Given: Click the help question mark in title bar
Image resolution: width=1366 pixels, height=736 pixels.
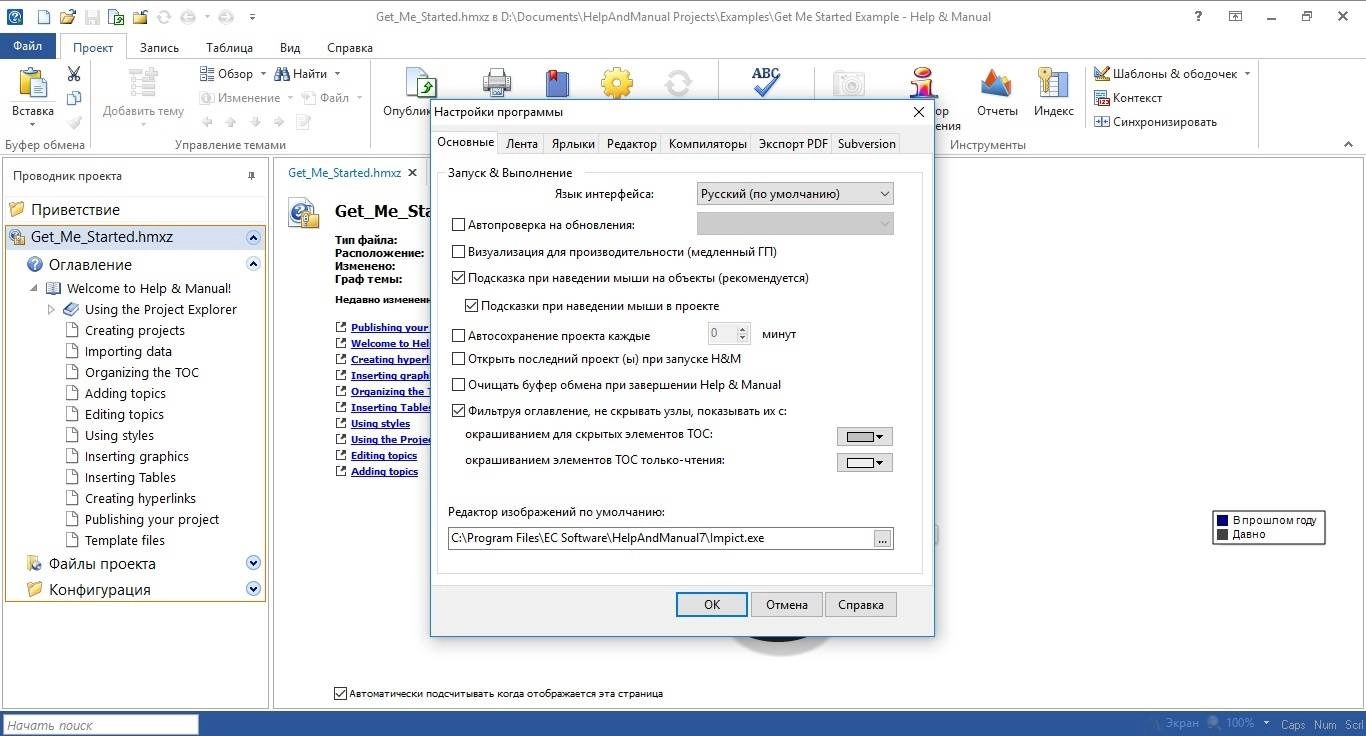Looking at the screenshot, I should coord(1199,17).
